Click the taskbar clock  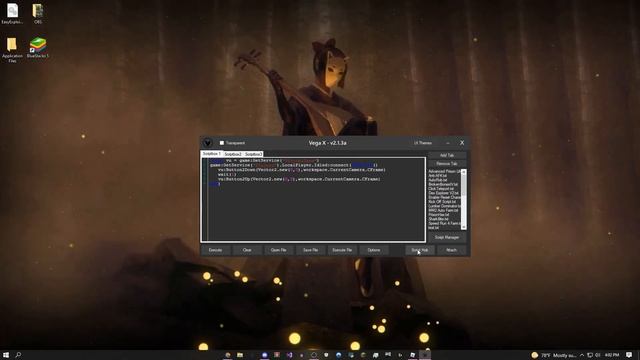[x=612, y=355]
